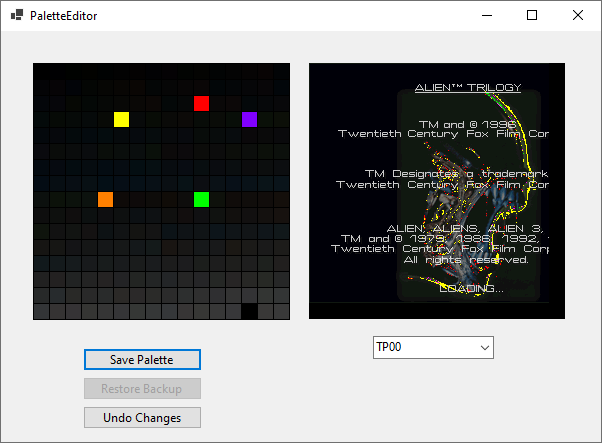Click the PaletteEditor title bar app icon

coord(17,15)
